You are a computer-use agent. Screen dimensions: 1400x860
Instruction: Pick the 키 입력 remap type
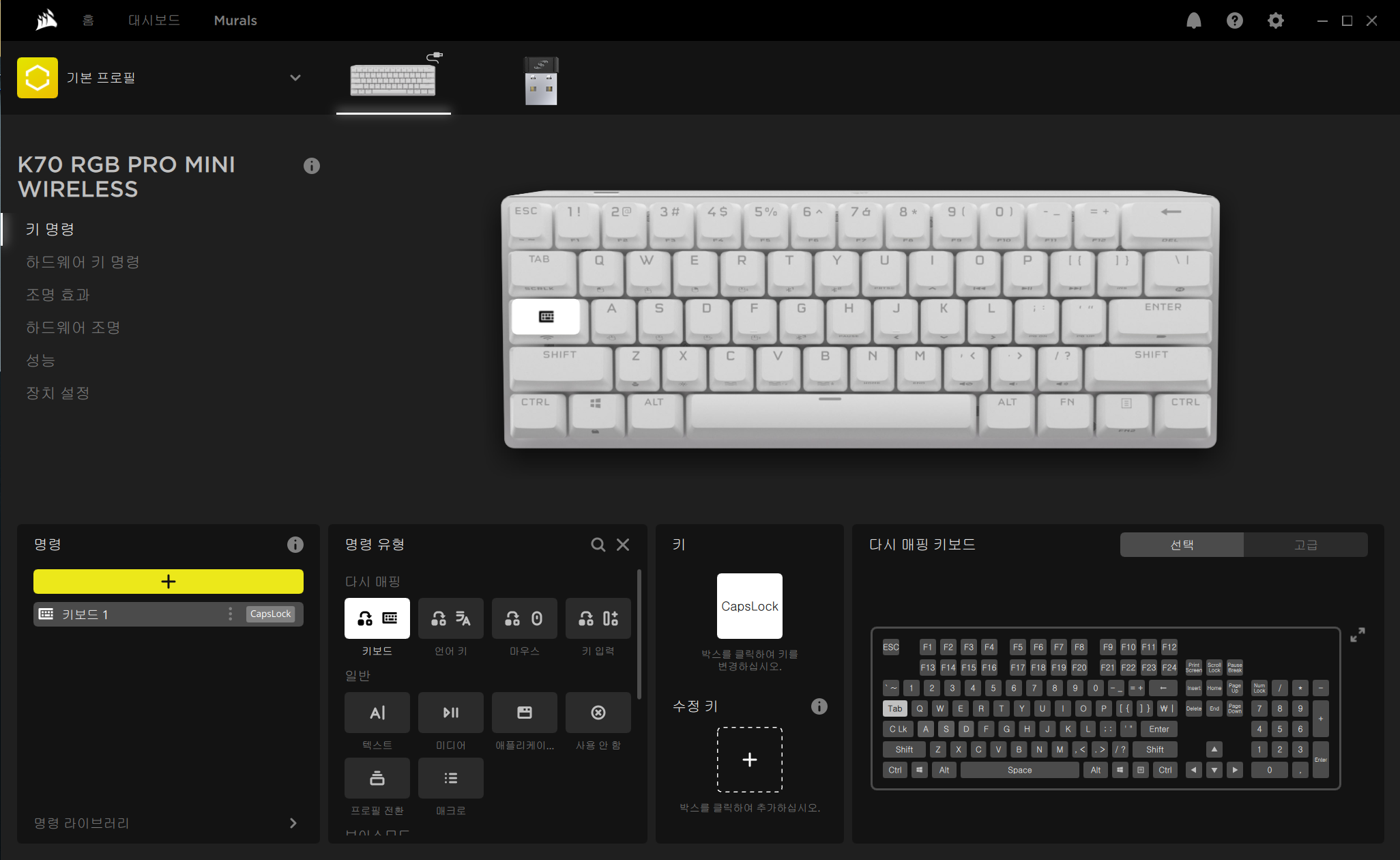598,618
